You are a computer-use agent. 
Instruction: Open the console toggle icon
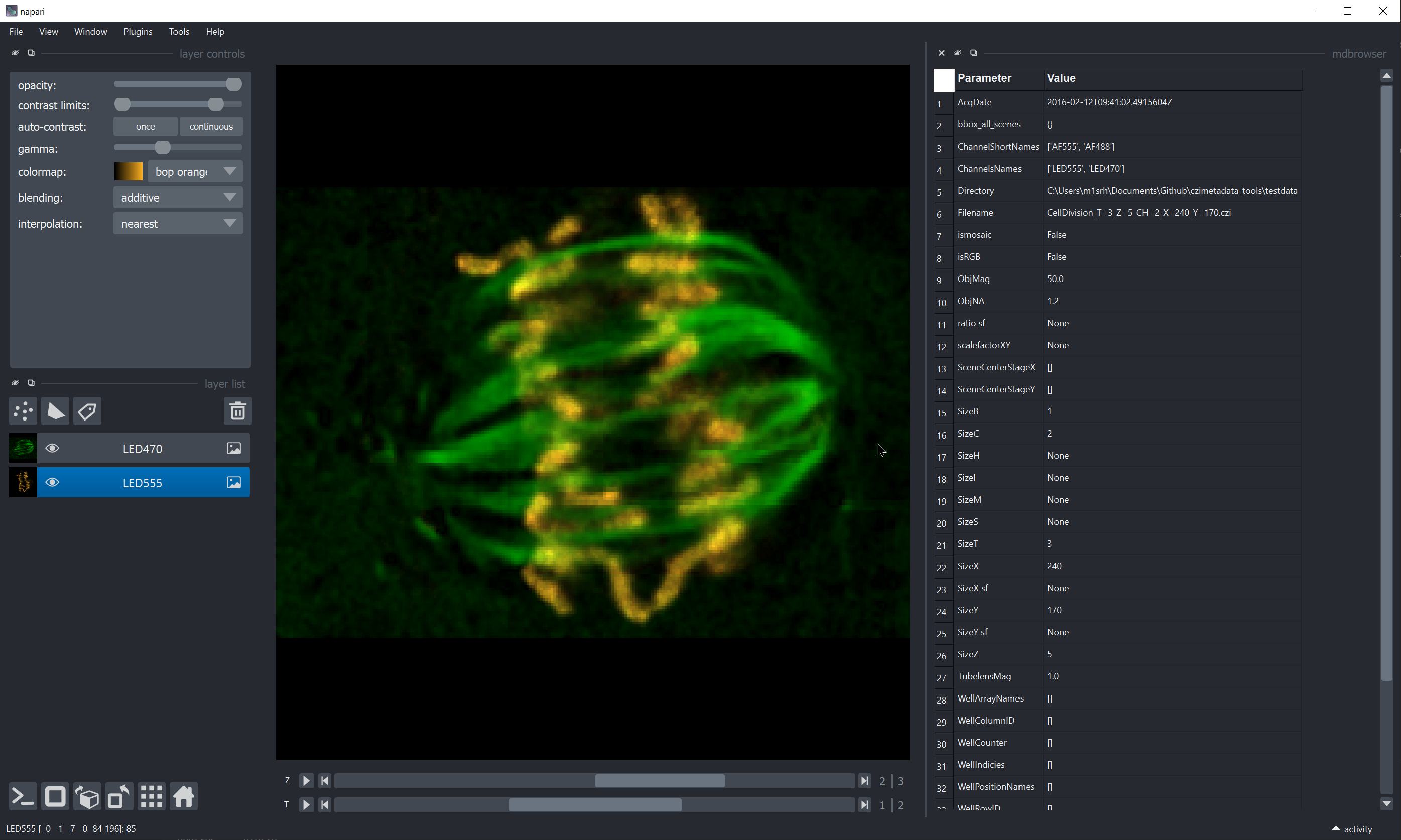pyautogui.click(x=23, y=797)
